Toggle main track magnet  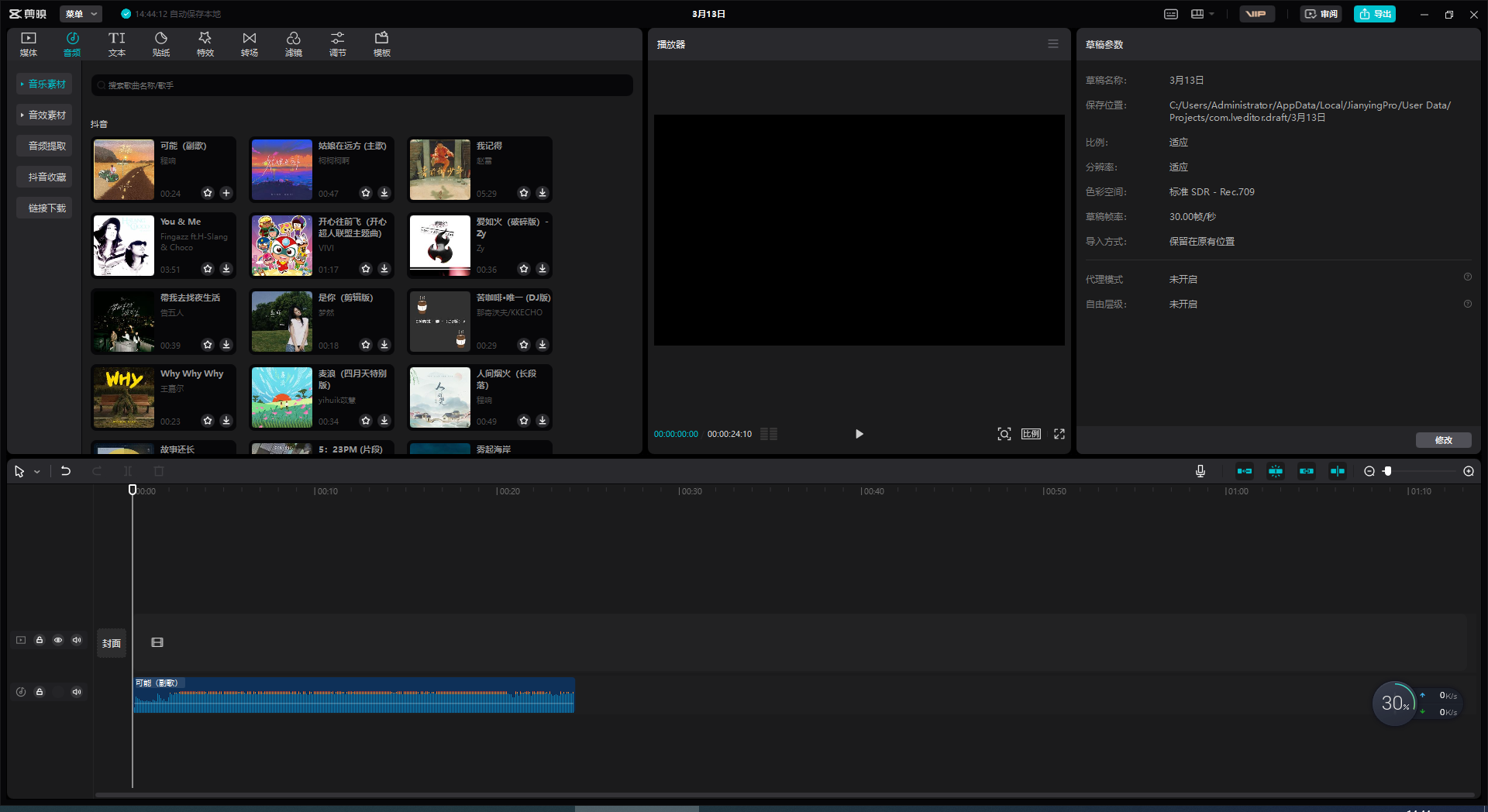(1245, 471)
